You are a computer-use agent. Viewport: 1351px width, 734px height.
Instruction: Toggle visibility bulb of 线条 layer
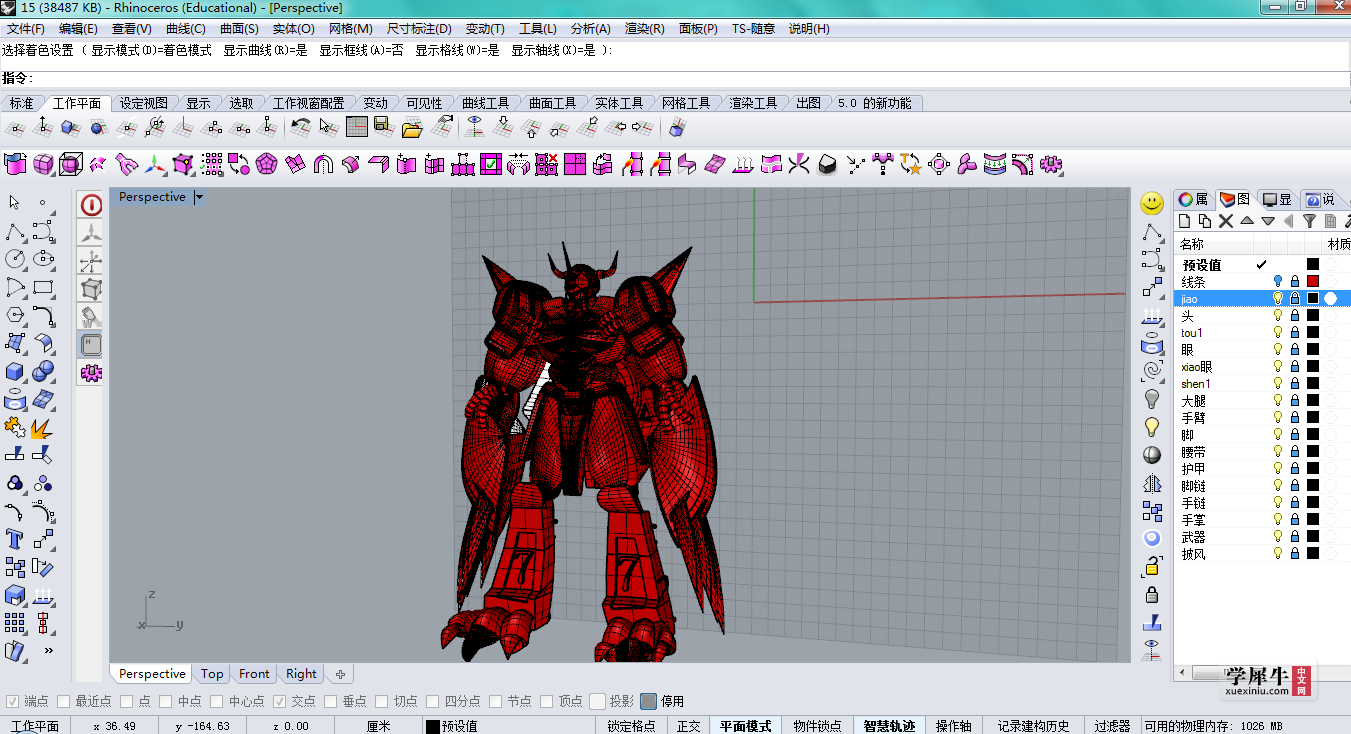[x=1277, y=282]
